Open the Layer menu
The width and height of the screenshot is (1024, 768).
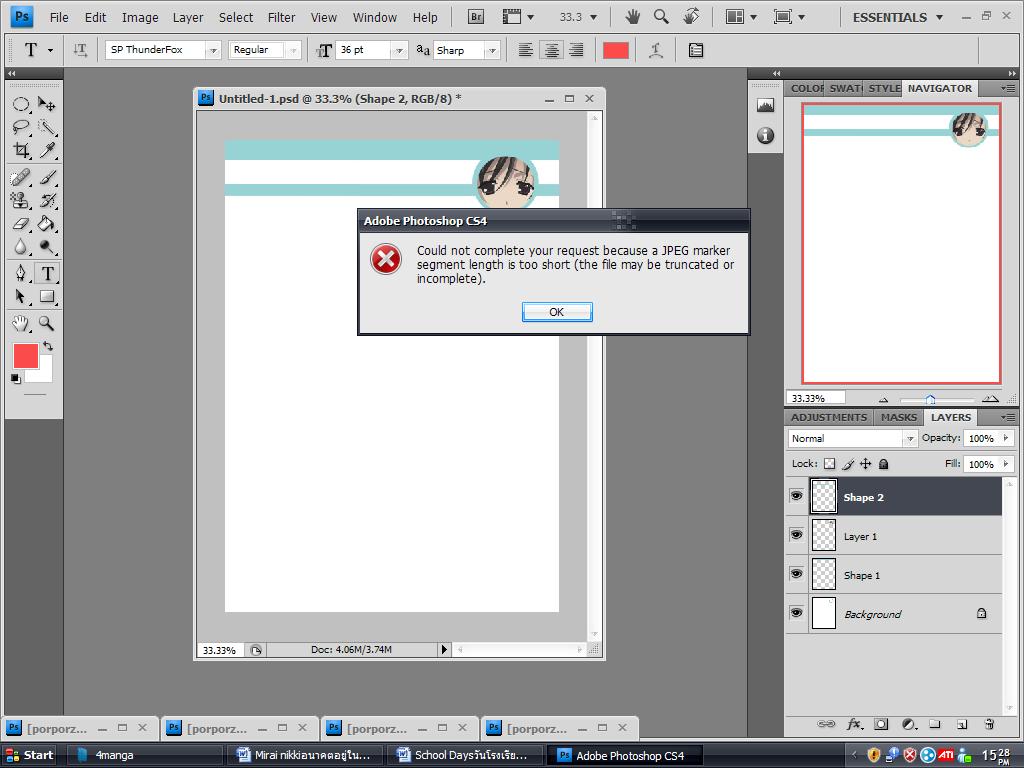(x=188, y=18)
